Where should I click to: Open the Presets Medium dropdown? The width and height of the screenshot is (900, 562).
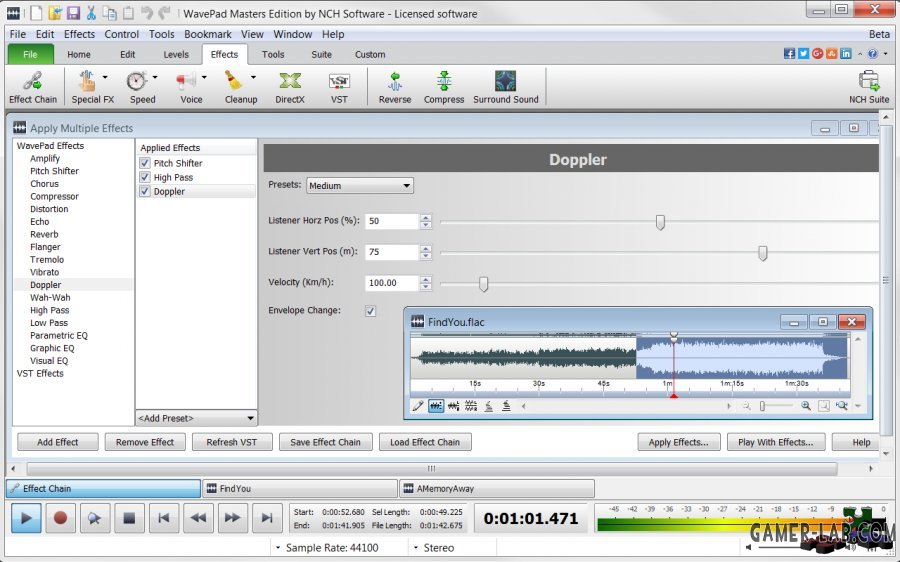click(360, 185)
